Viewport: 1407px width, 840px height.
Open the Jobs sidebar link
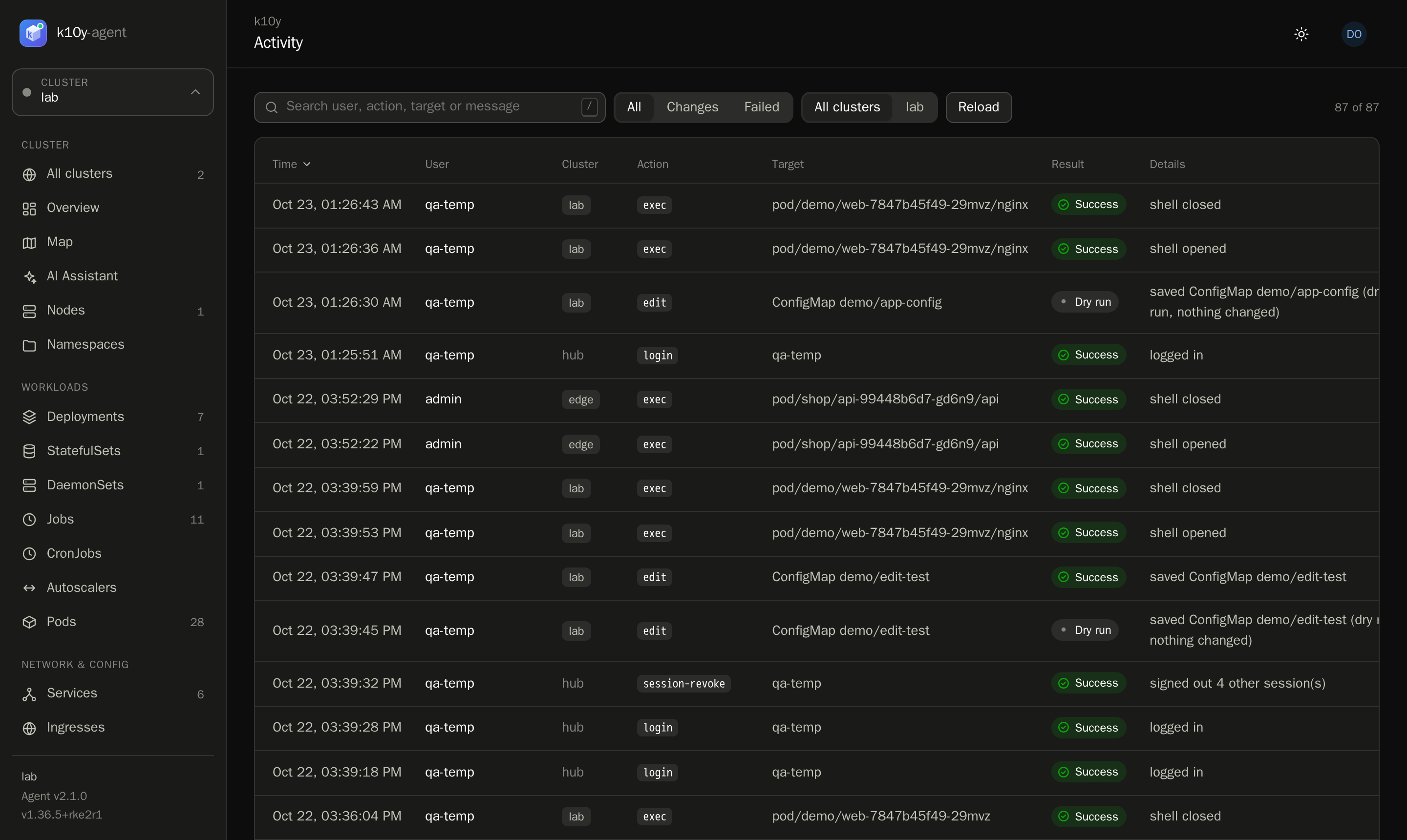pos(113,519)
